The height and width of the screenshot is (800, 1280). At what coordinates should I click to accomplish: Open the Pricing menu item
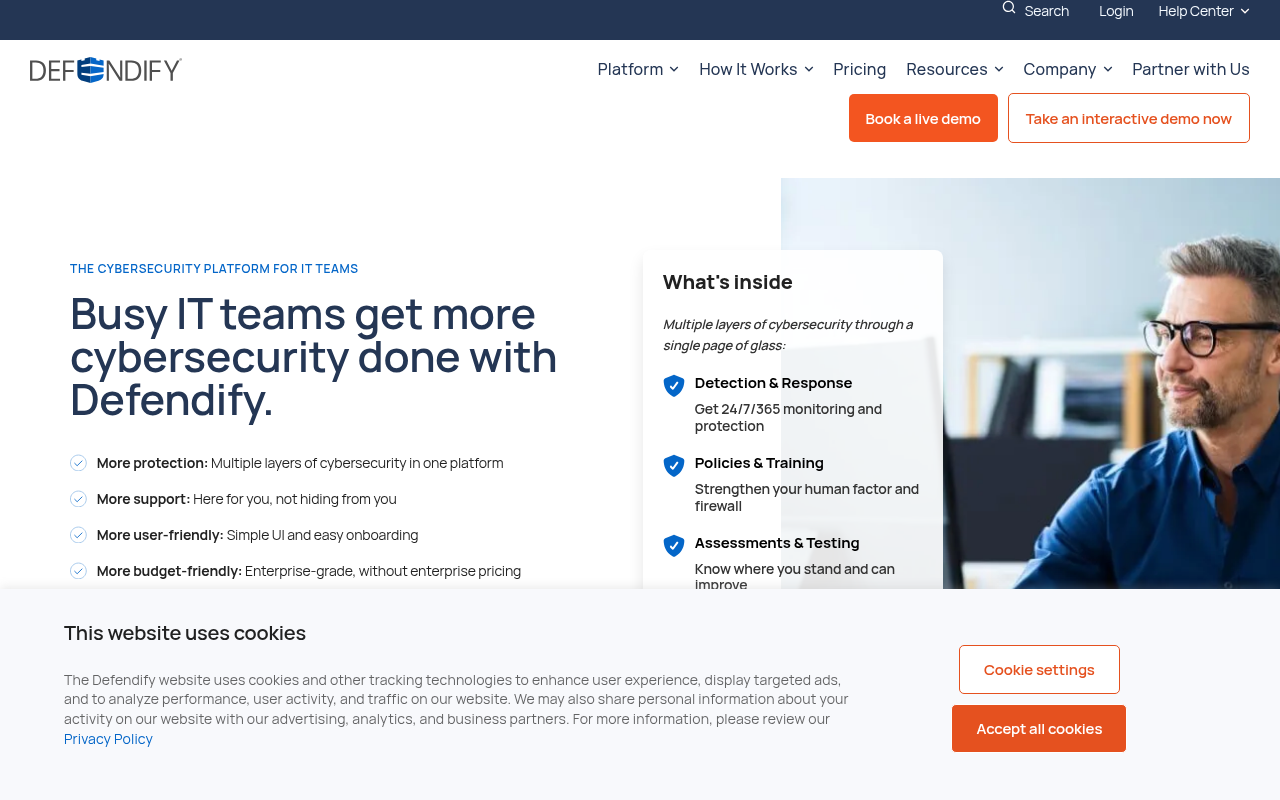(x=860, y=69)
